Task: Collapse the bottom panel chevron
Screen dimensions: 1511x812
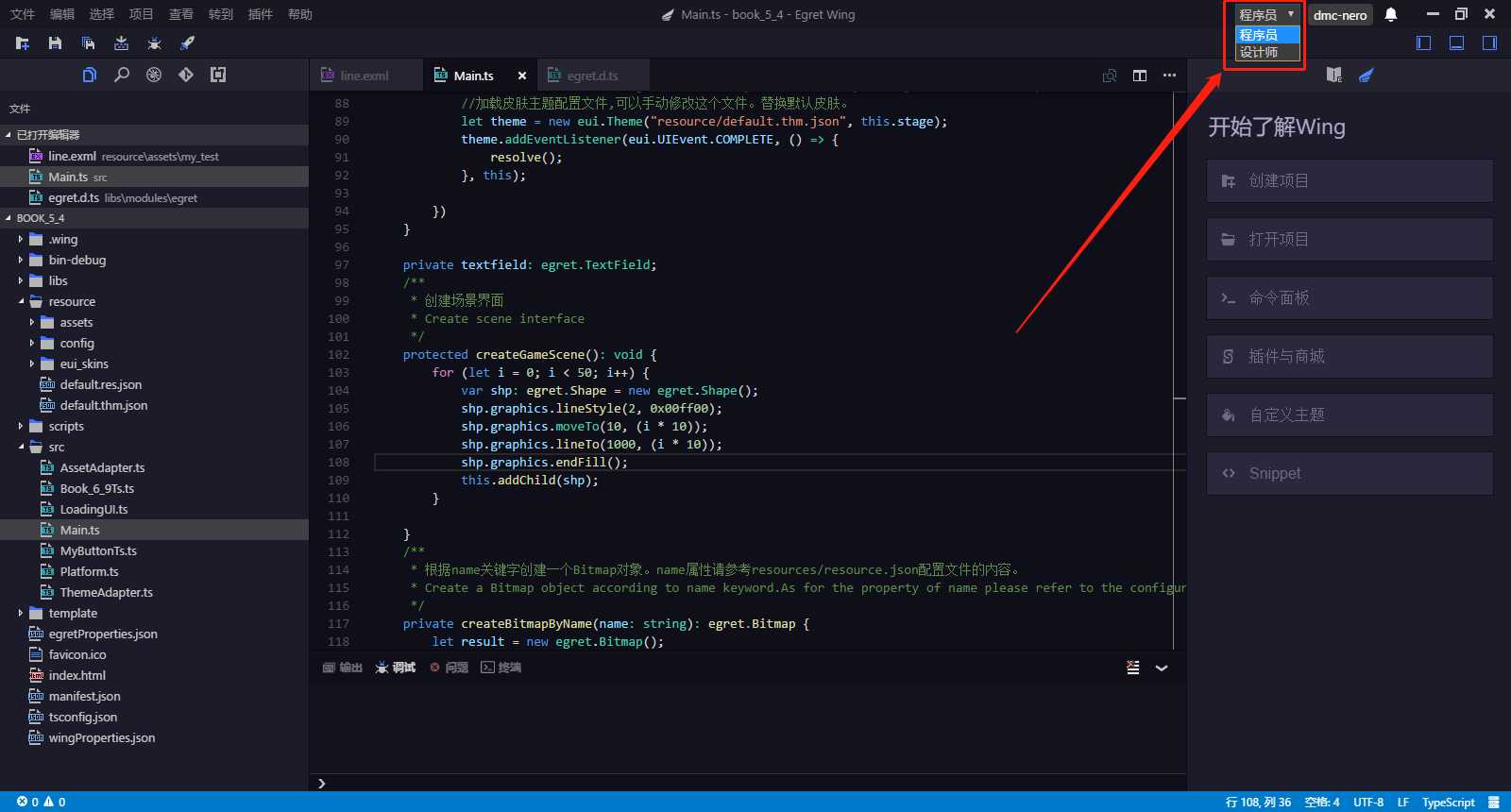Action: [1162, 668]
